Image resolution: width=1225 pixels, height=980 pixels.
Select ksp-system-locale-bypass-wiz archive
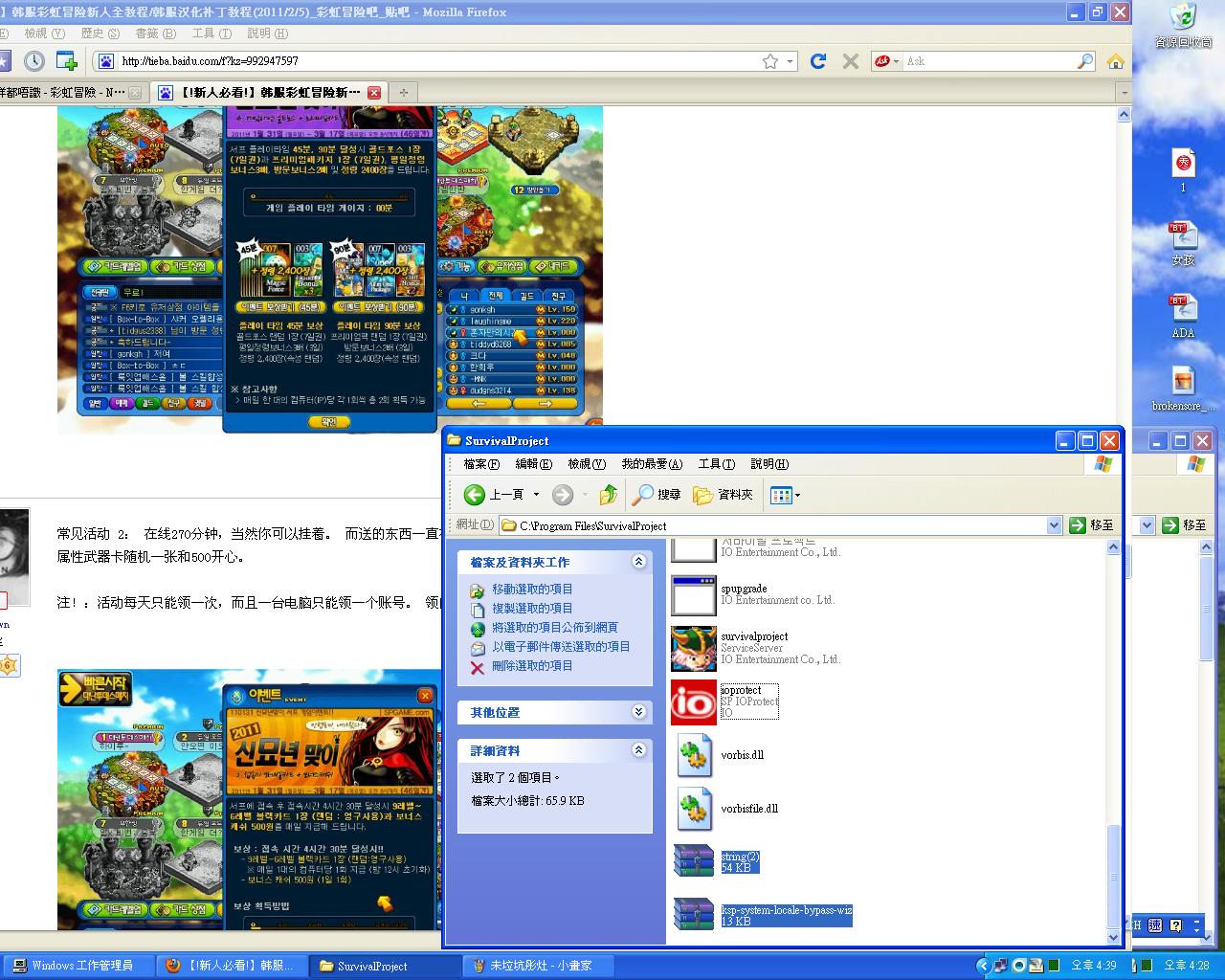pos(694,915)
